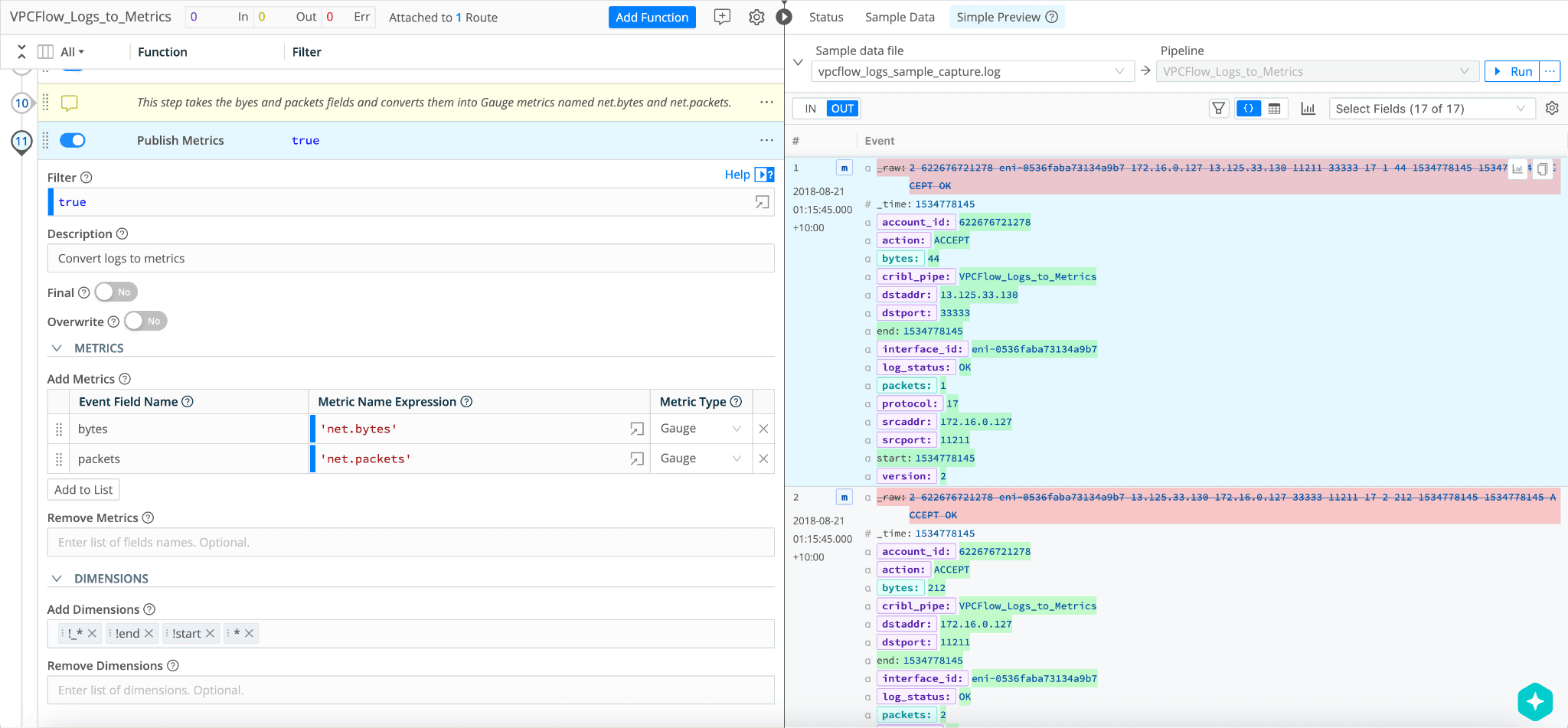Expand the bytes metric name expression editor
1568x728 pixels.
636,429
